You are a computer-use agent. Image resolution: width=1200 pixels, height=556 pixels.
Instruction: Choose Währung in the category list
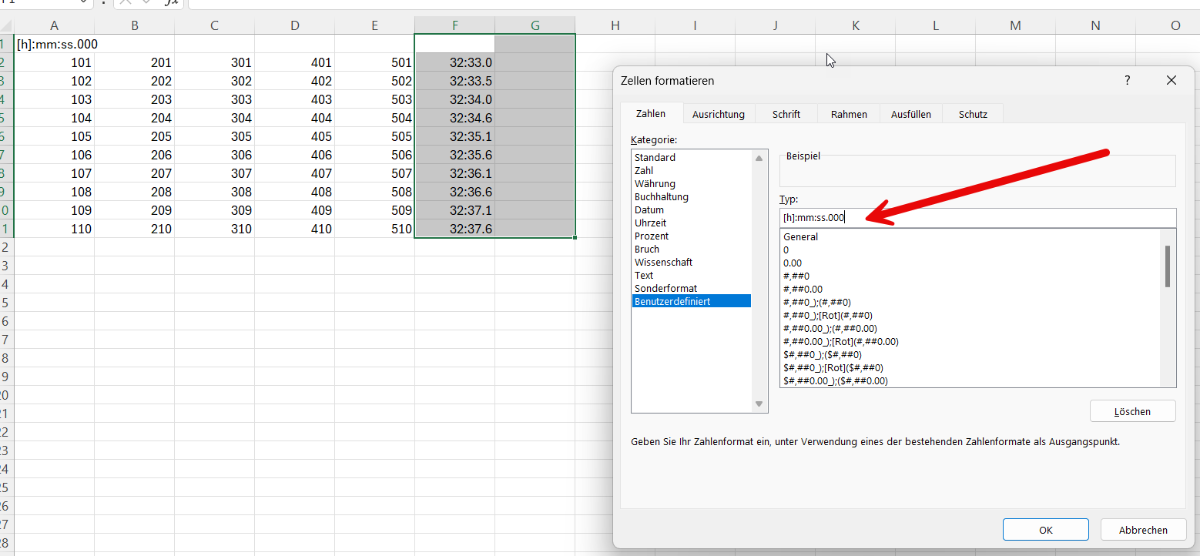655,184
